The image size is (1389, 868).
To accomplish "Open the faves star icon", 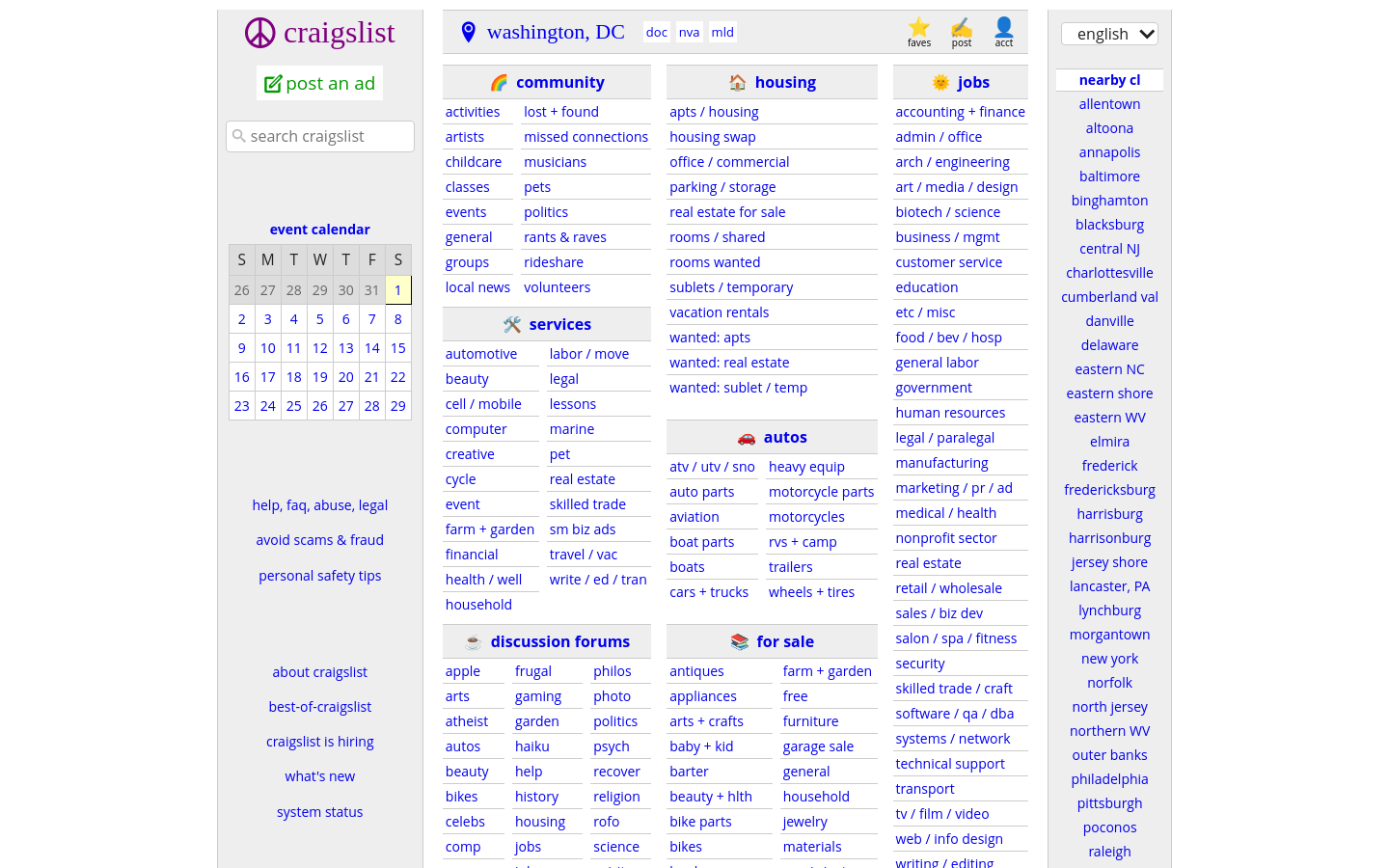I will click(x=919, y=27).
